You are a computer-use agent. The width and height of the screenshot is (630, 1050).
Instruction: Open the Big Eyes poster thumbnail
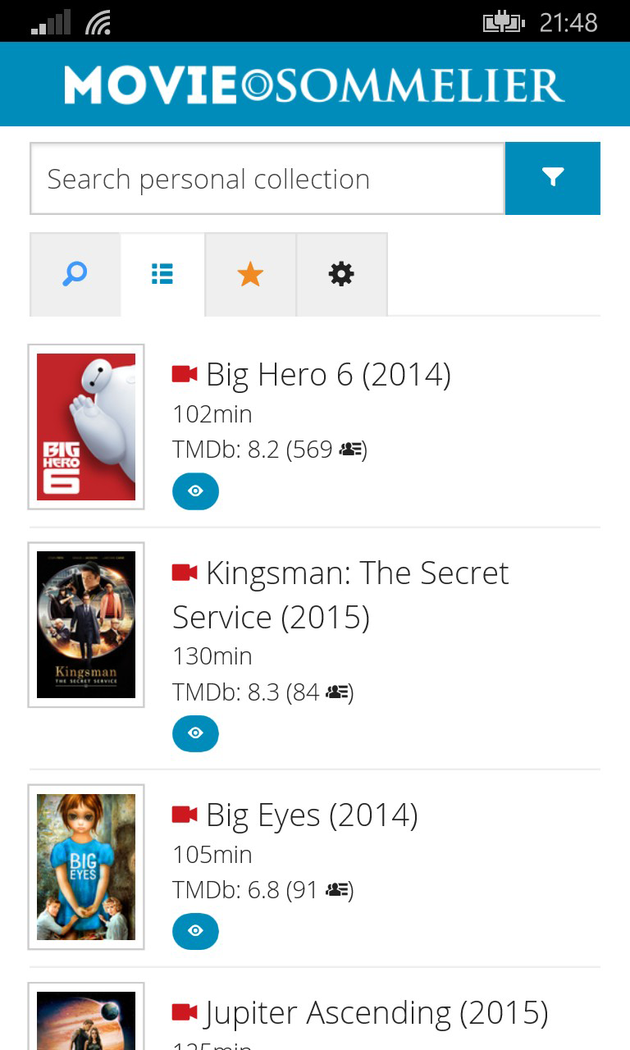tap(86, 867)
